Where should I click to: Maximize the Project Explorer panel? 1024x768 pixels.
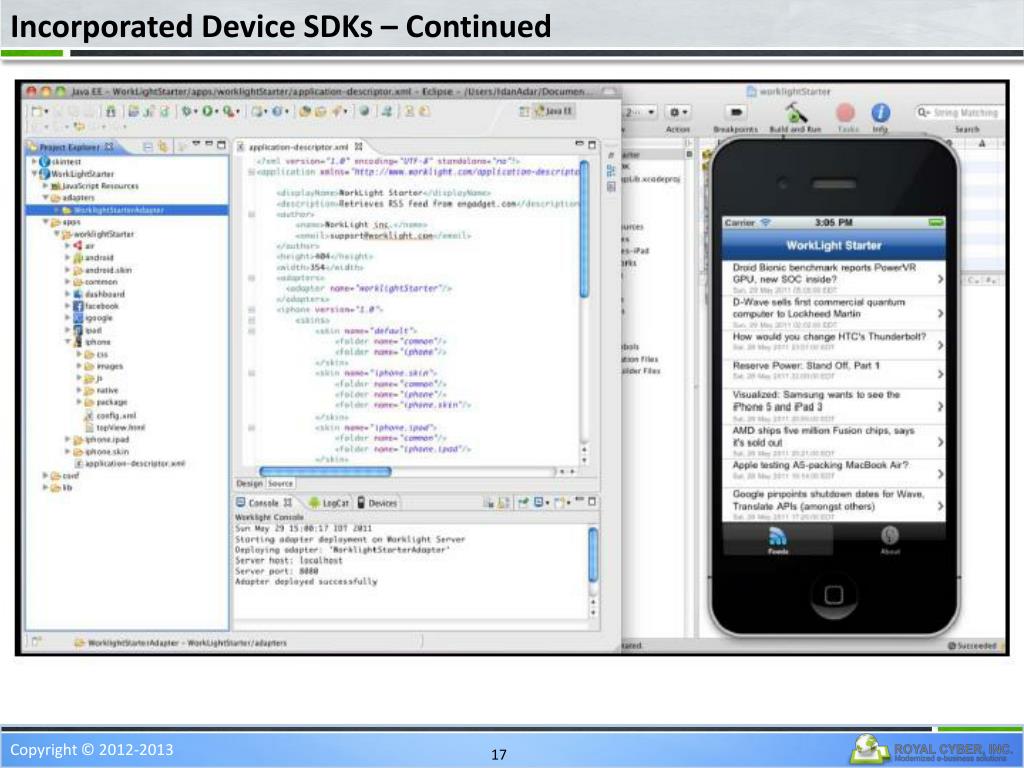tap(221, 144)
